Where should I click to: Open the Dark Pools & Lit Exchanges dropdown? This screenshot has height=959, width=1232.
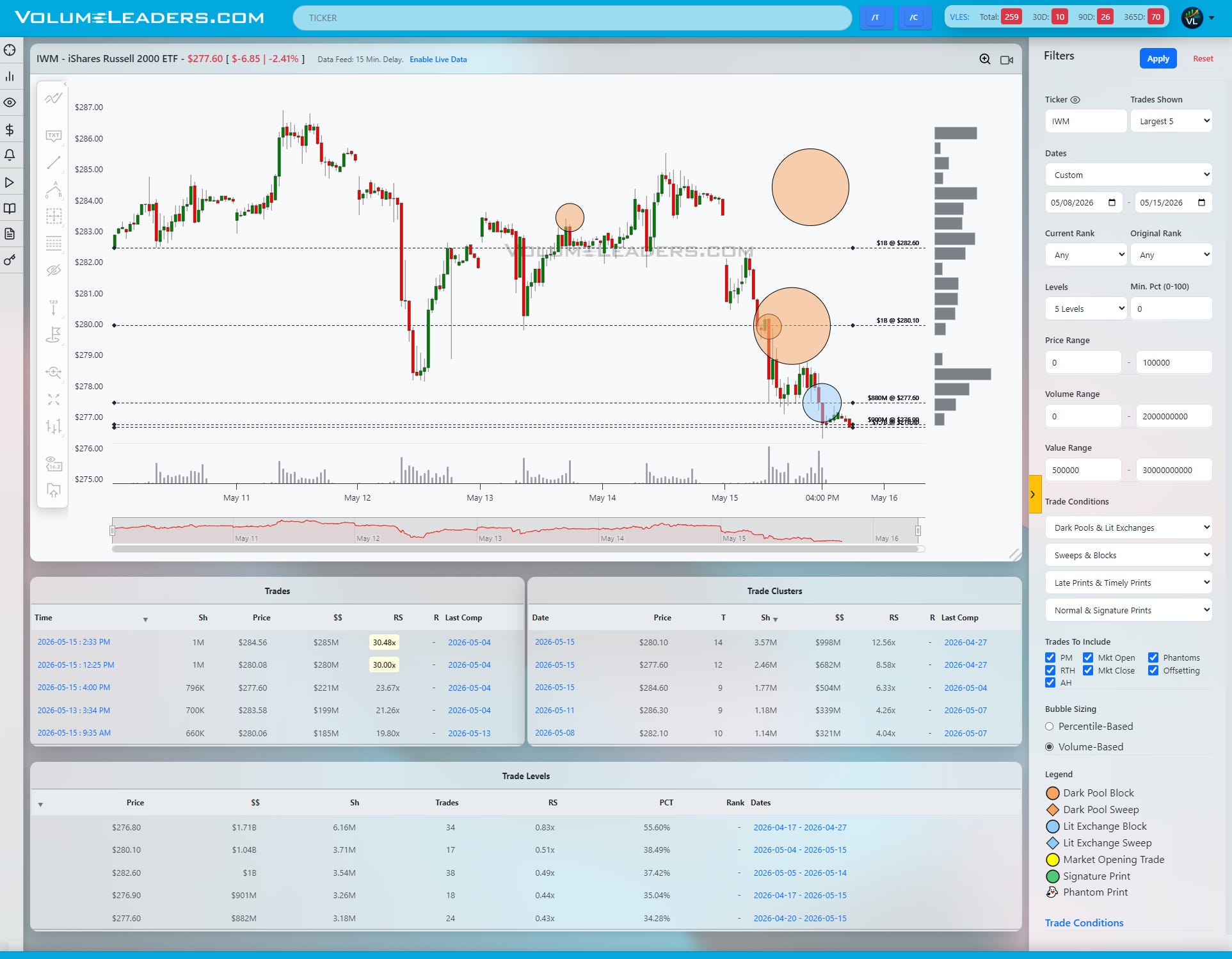(1129, 528)
